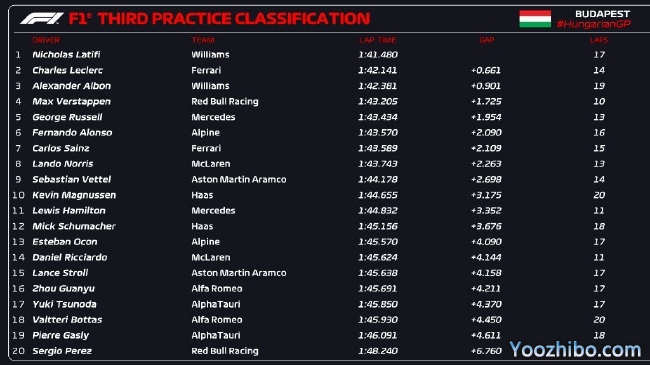Click the Aston Martin Aramco team for Vettel
Viewport: 650px width, 365px height.
[x=239, y=180]
